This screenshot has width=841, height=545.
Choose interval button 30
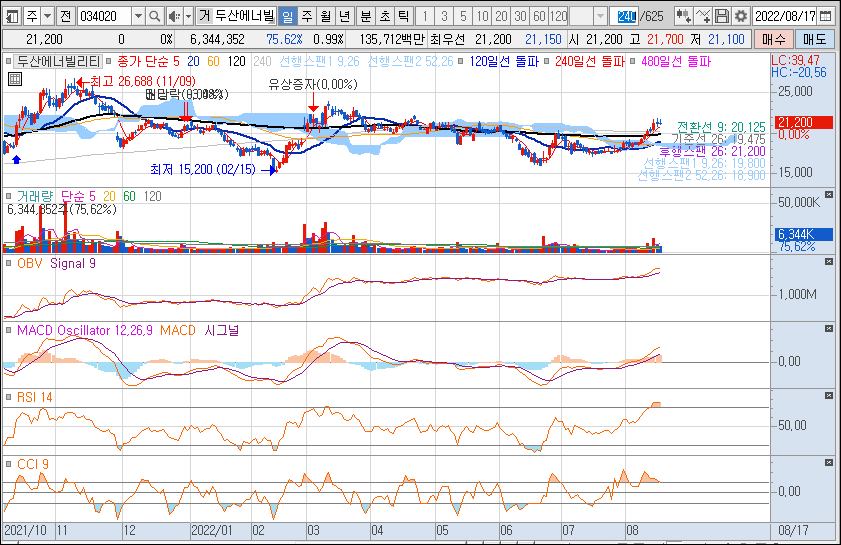[520, 17]
